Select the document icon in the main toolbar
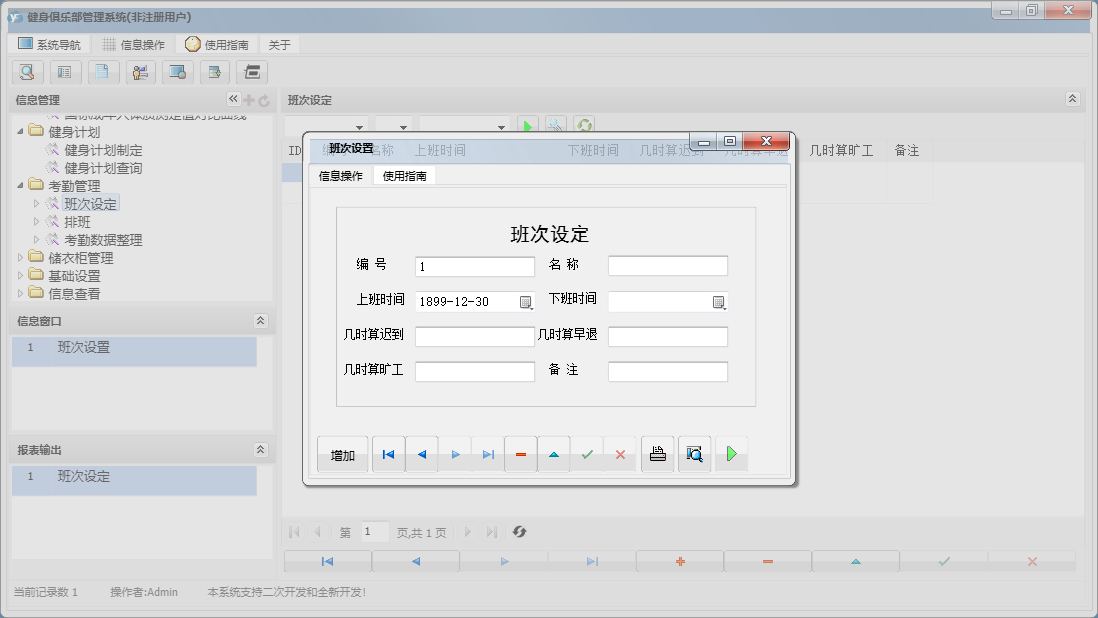This screenshot has width=1098, height=618. tap(103, 72)
